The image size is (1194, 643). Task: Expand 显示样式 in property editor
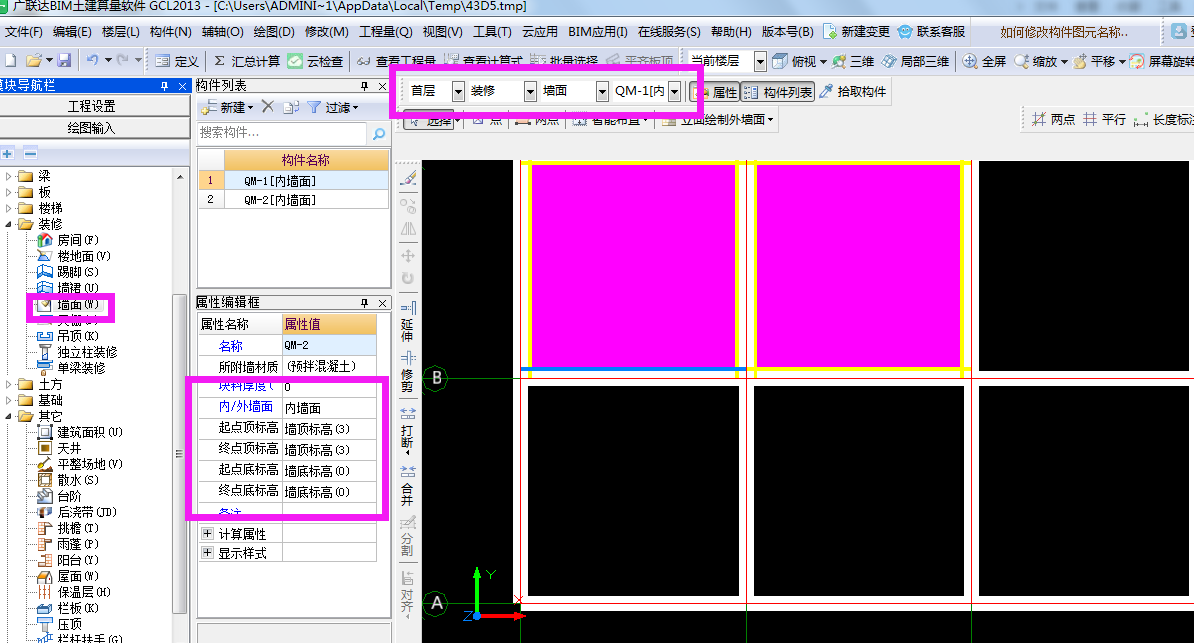pos(207,552)
